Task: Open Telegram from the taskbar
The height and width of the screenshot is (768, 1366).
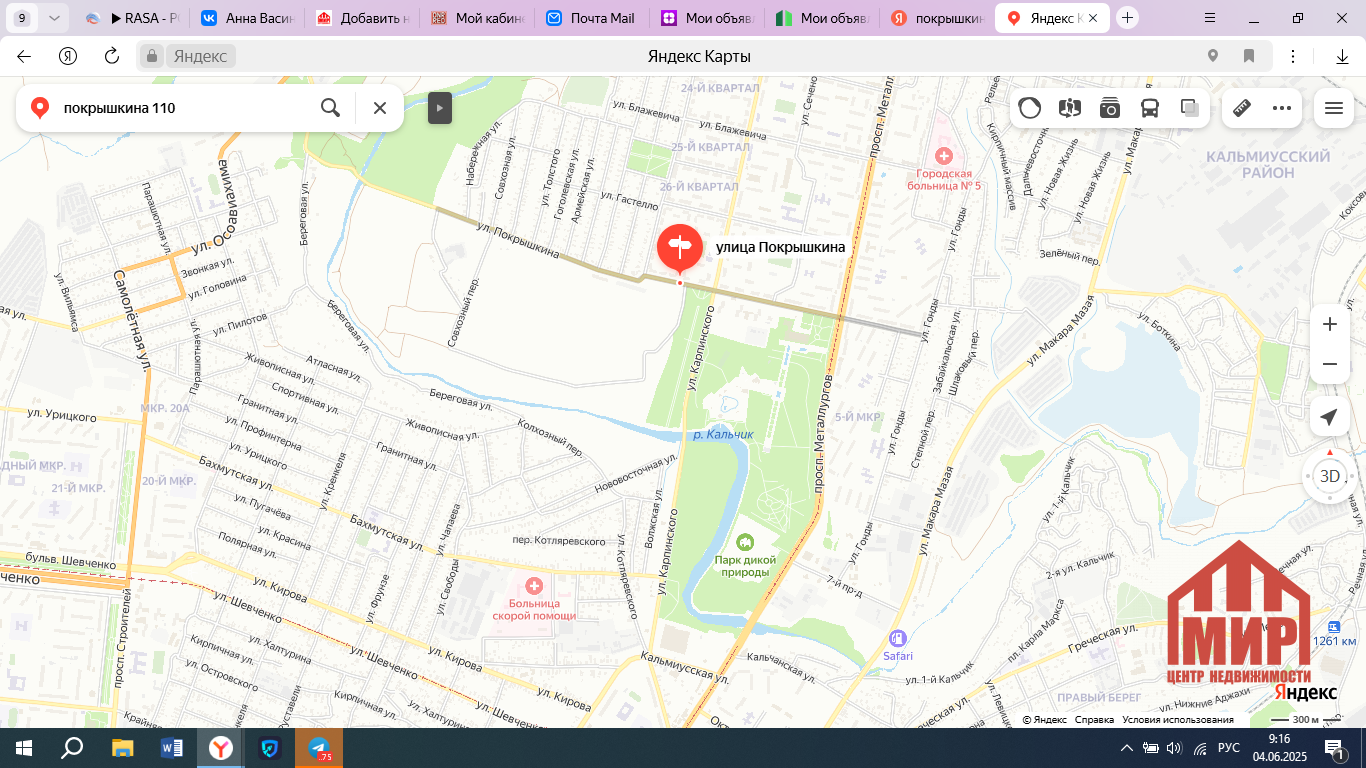Action: [319, 748]
